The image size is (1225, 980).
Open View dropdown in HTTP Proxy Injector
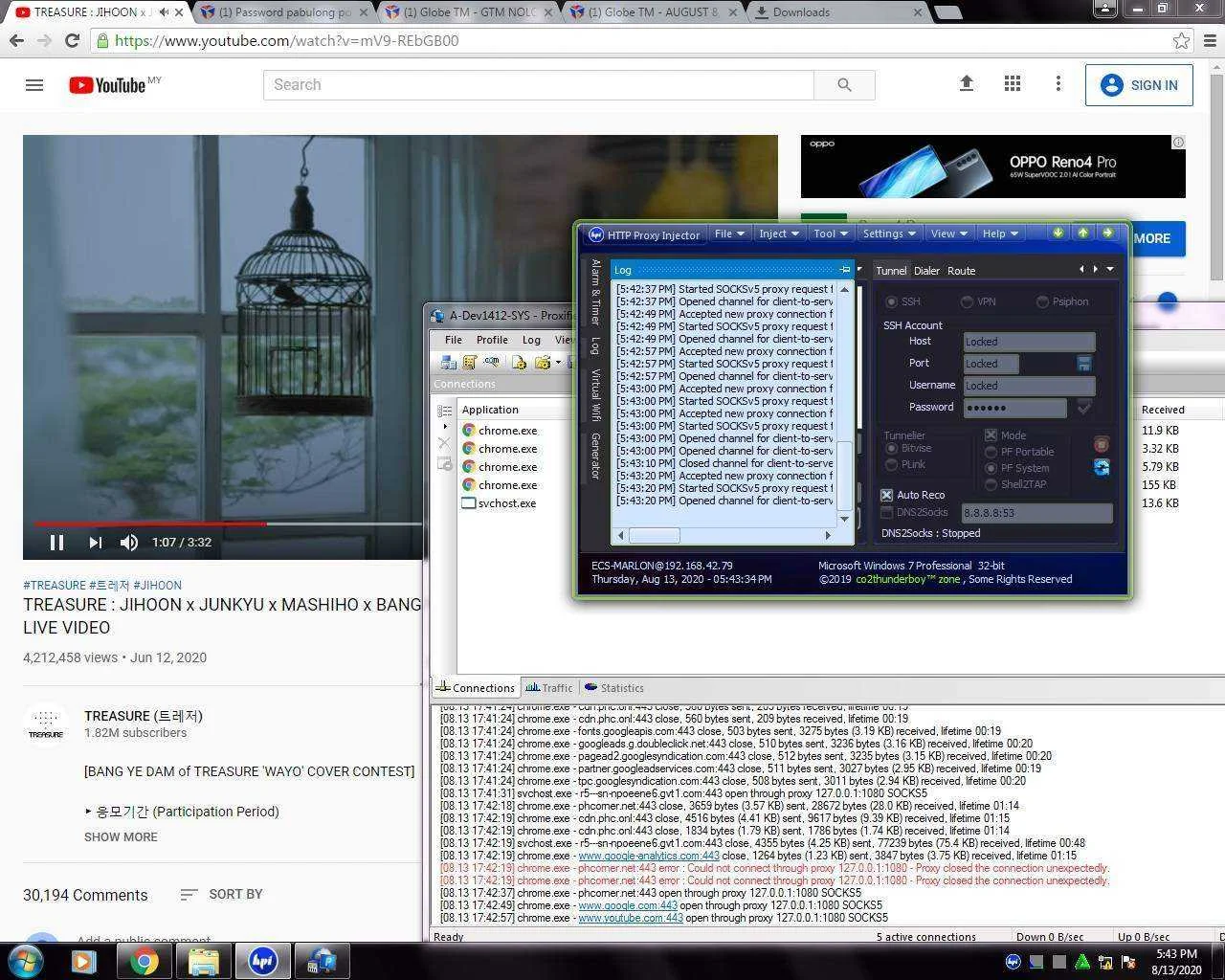(x=948, y=234)
